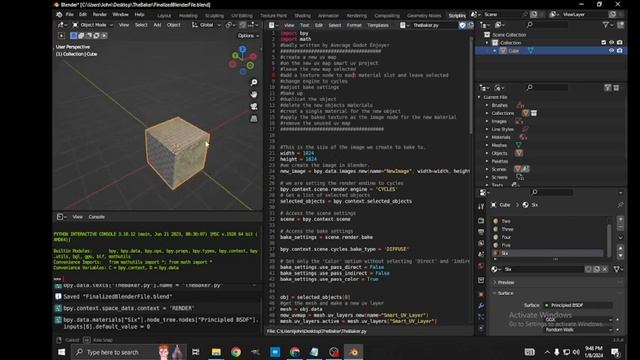Click the Principled BSDF surface button
640x360 pixels.
click(577, 305)
